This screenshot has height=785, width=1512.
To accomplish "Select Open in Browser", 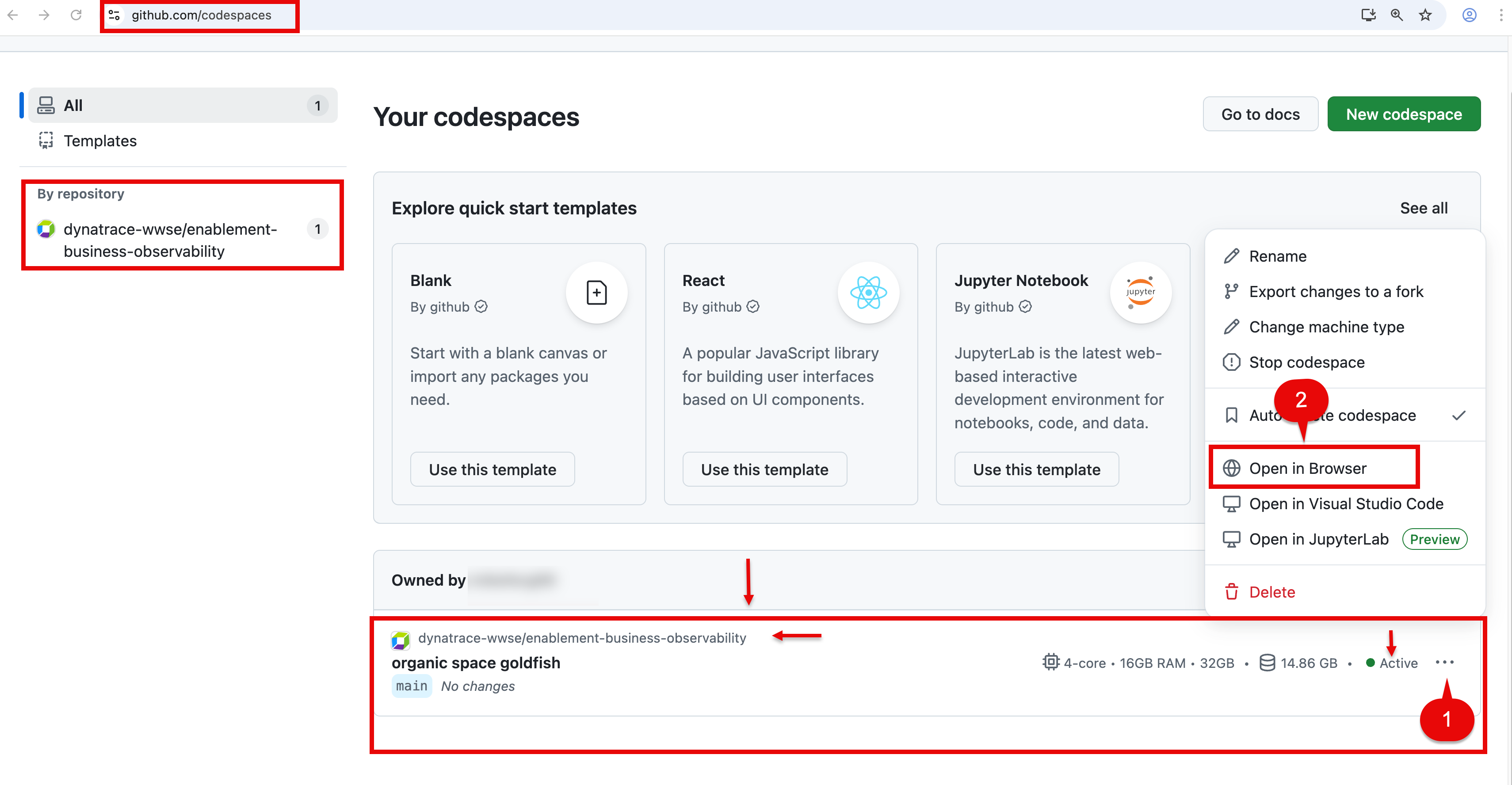I will [1345, 468].
